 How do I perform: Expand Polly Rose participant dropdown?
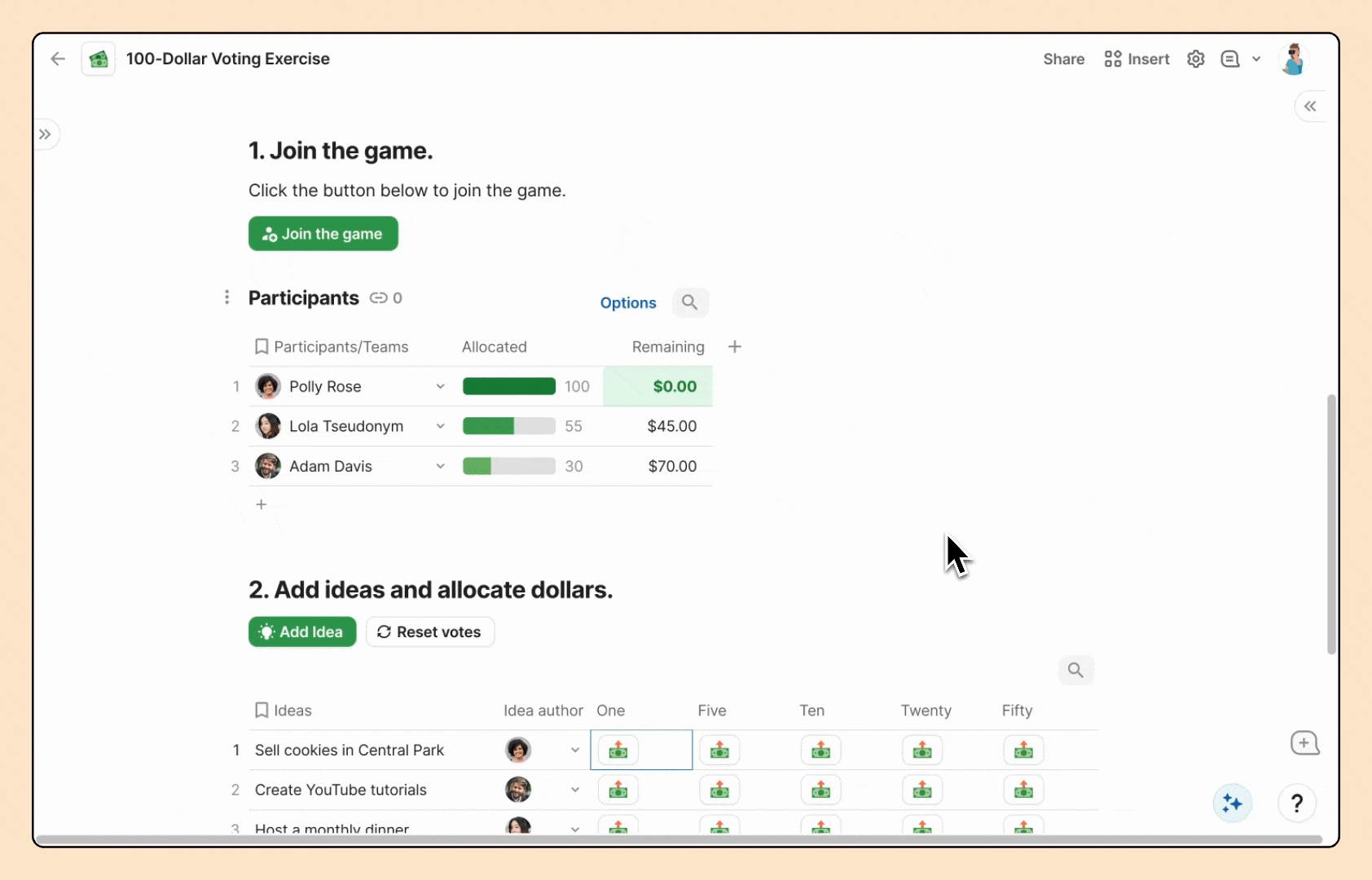click(x=440, y=386)
